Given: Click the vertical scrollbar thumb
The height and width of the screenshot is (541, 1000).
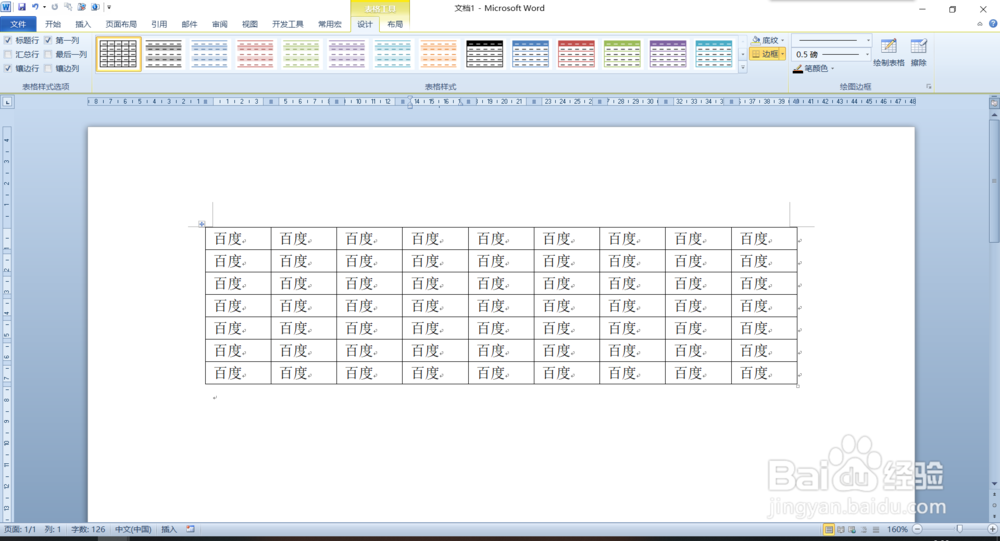Looking at the screenshot, I should point(994,181).
